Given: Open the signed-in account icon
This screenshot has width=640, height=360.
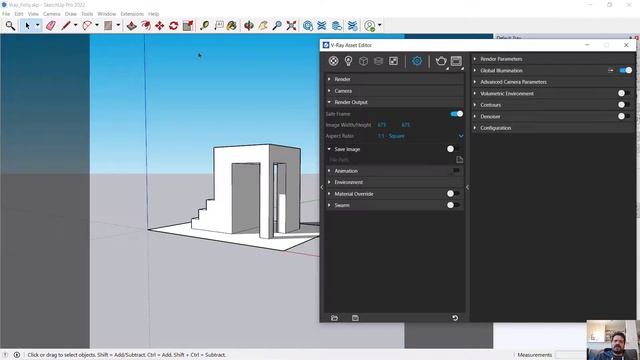Looking at the screenshot, I should tap(370, 26).
